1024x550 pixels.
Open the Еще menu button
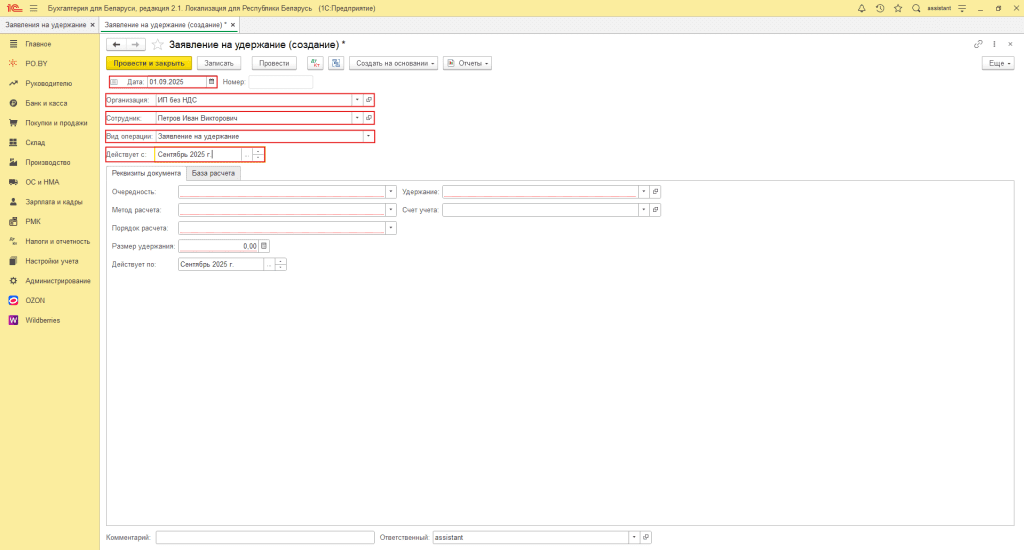coord(999,63)
